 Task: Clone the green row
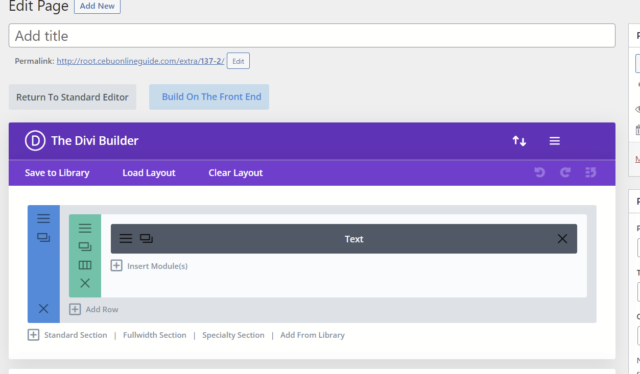tap(85, 247)
